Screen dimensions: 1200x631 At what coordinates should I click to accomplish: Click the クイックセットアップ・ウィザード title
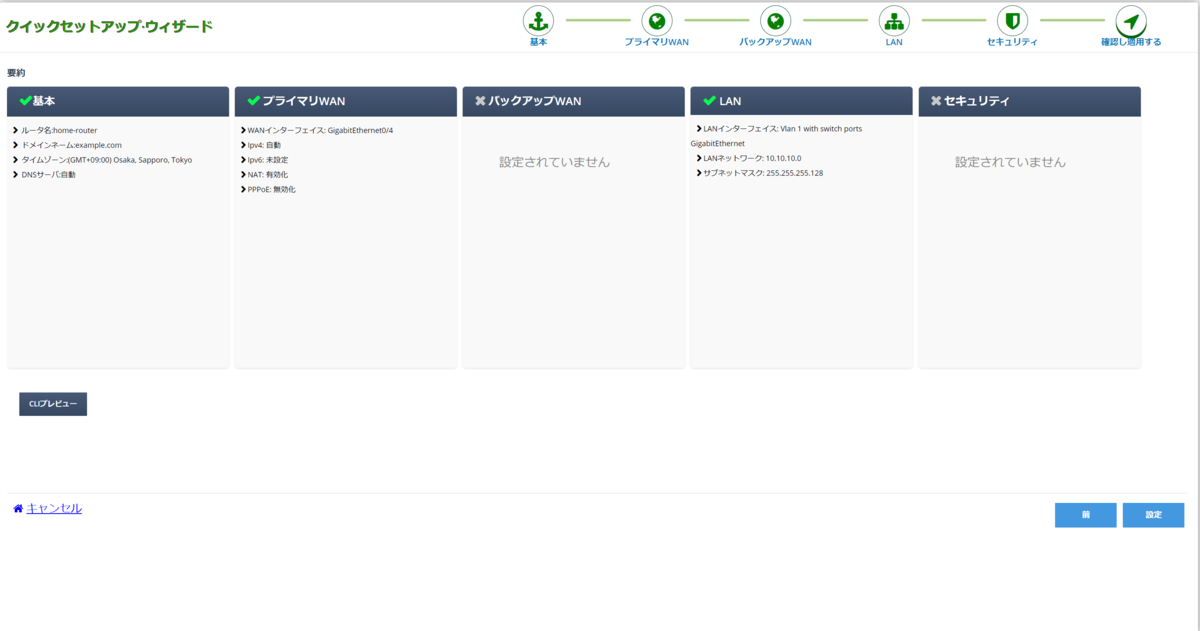pyautogui.click(x=110, y=27)
